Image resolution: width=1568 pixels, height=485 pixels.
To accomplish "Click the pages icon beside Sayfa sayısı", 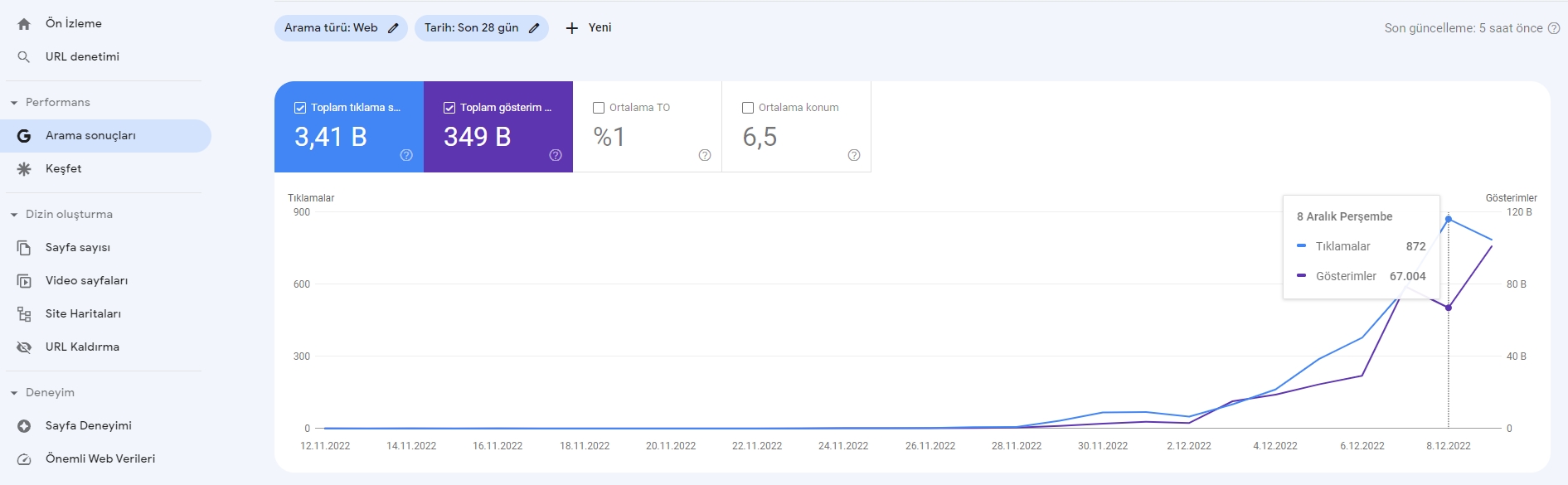I will pos(24,248).
